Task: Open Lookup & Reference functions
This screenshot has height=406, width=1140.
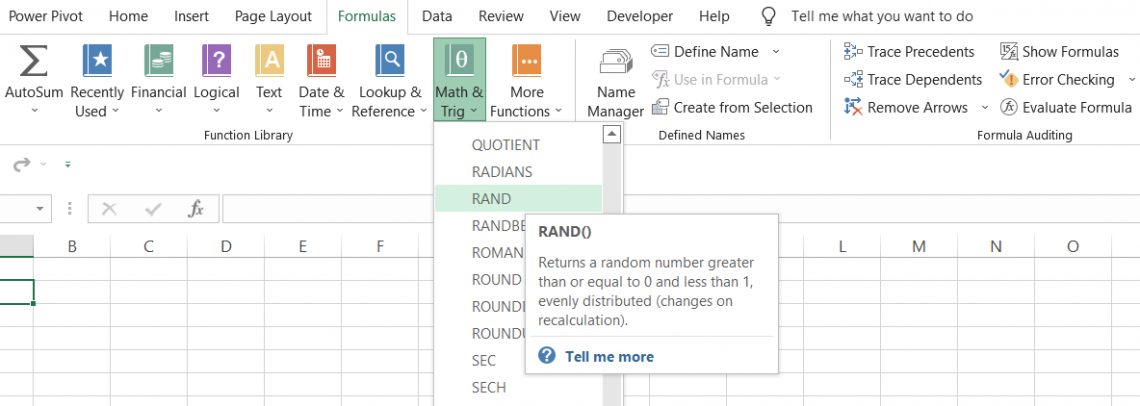Action: click(389, 62)
